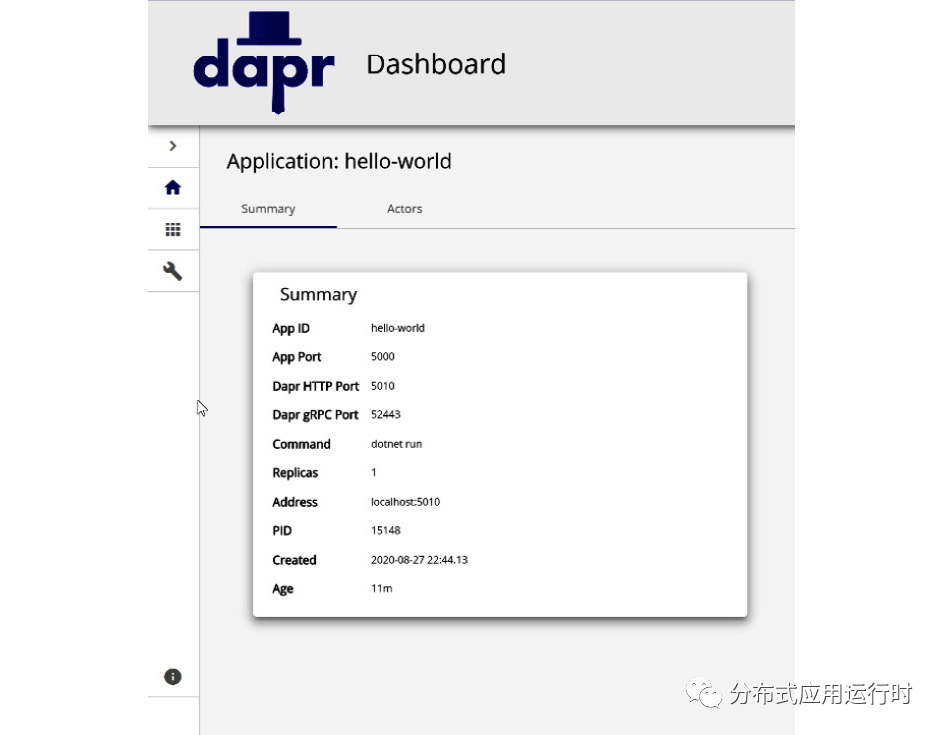Click the Address label
The image size is (943, 735).
(x=295, y=502)
